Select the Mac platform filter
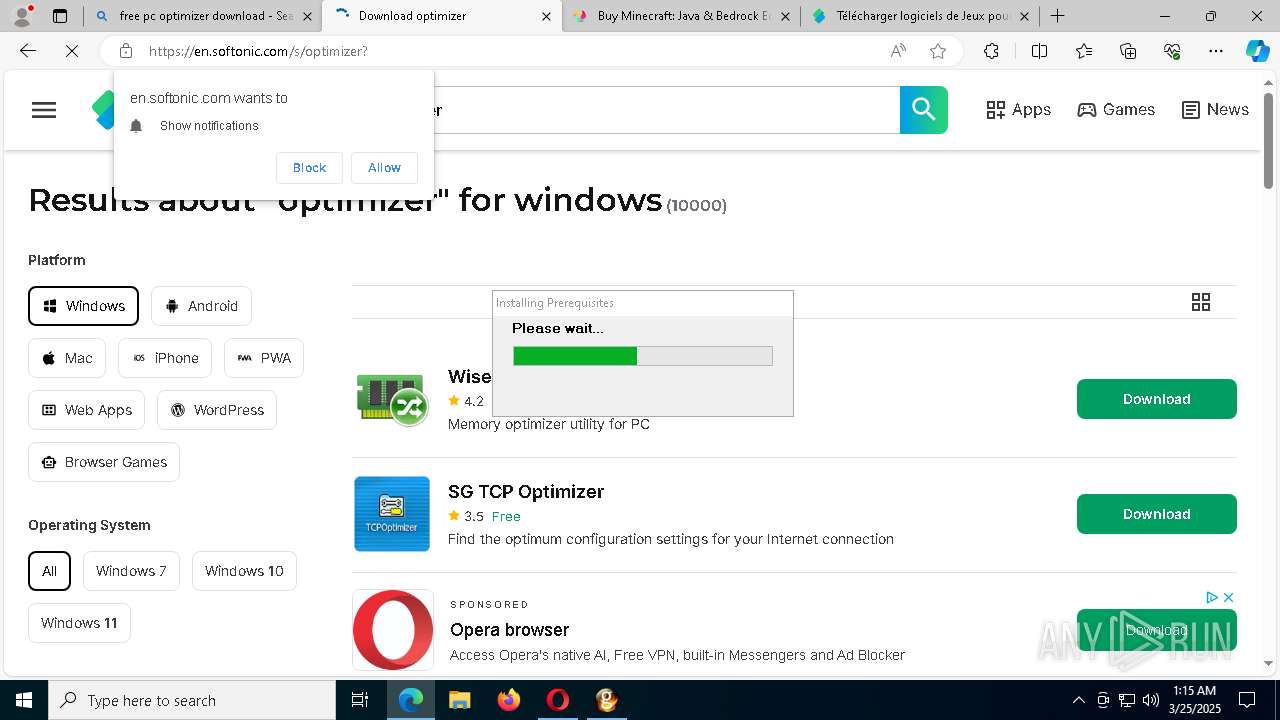Viewport: 1280px width, 720px height. point(67,358)
